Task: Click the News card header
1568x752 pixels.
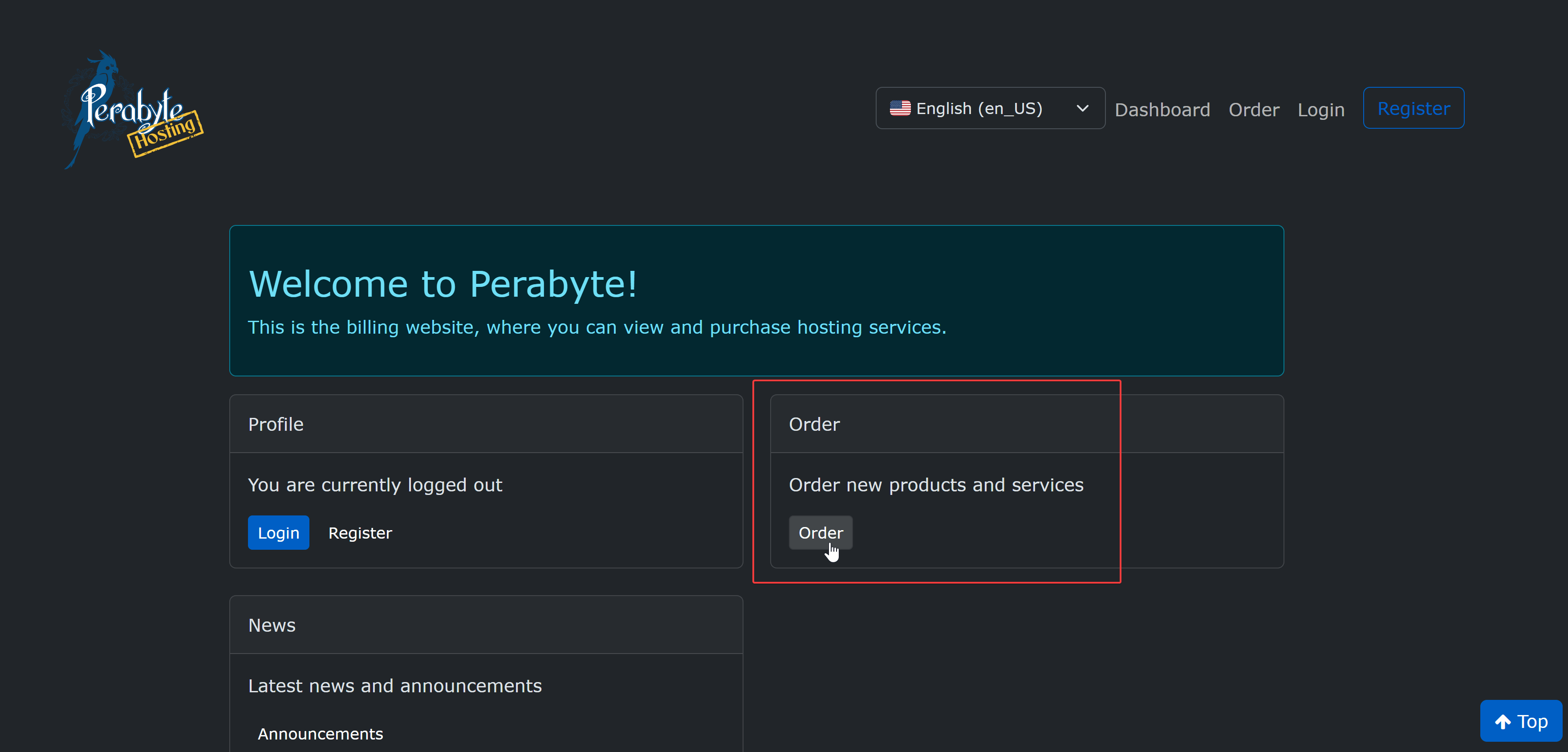Action: pyautogui.click(x=272, y=625)
